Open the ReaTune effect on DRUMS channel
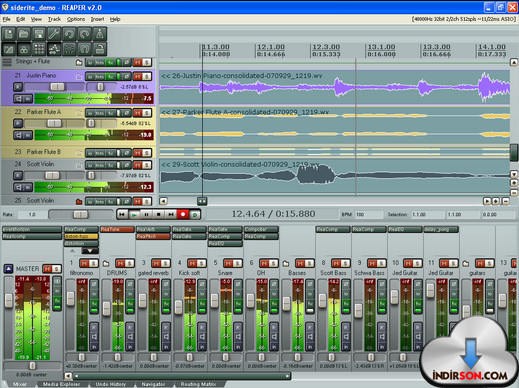This screenshot has width=519, height=388. coord(117,229)
